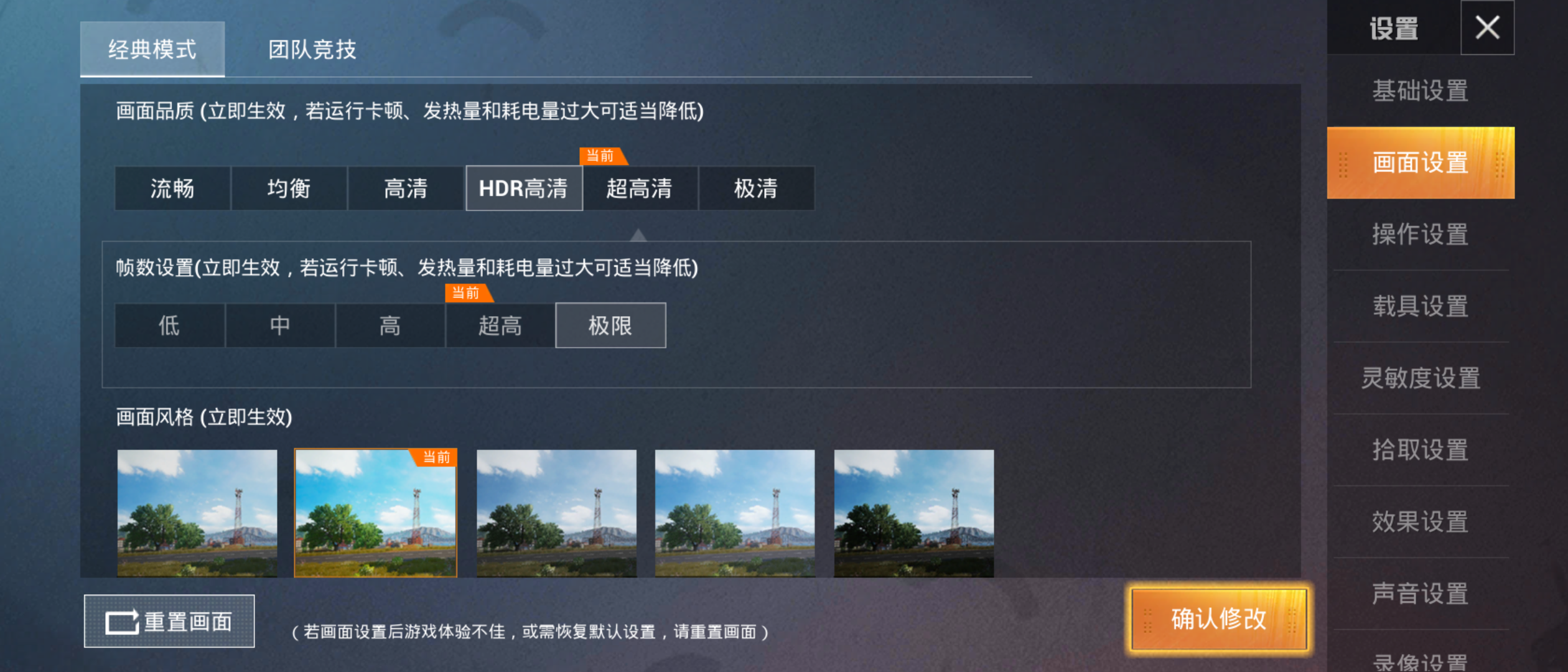Select the fifth darkest style thumbnail
1568x672 pixels.
coord(914,513)
